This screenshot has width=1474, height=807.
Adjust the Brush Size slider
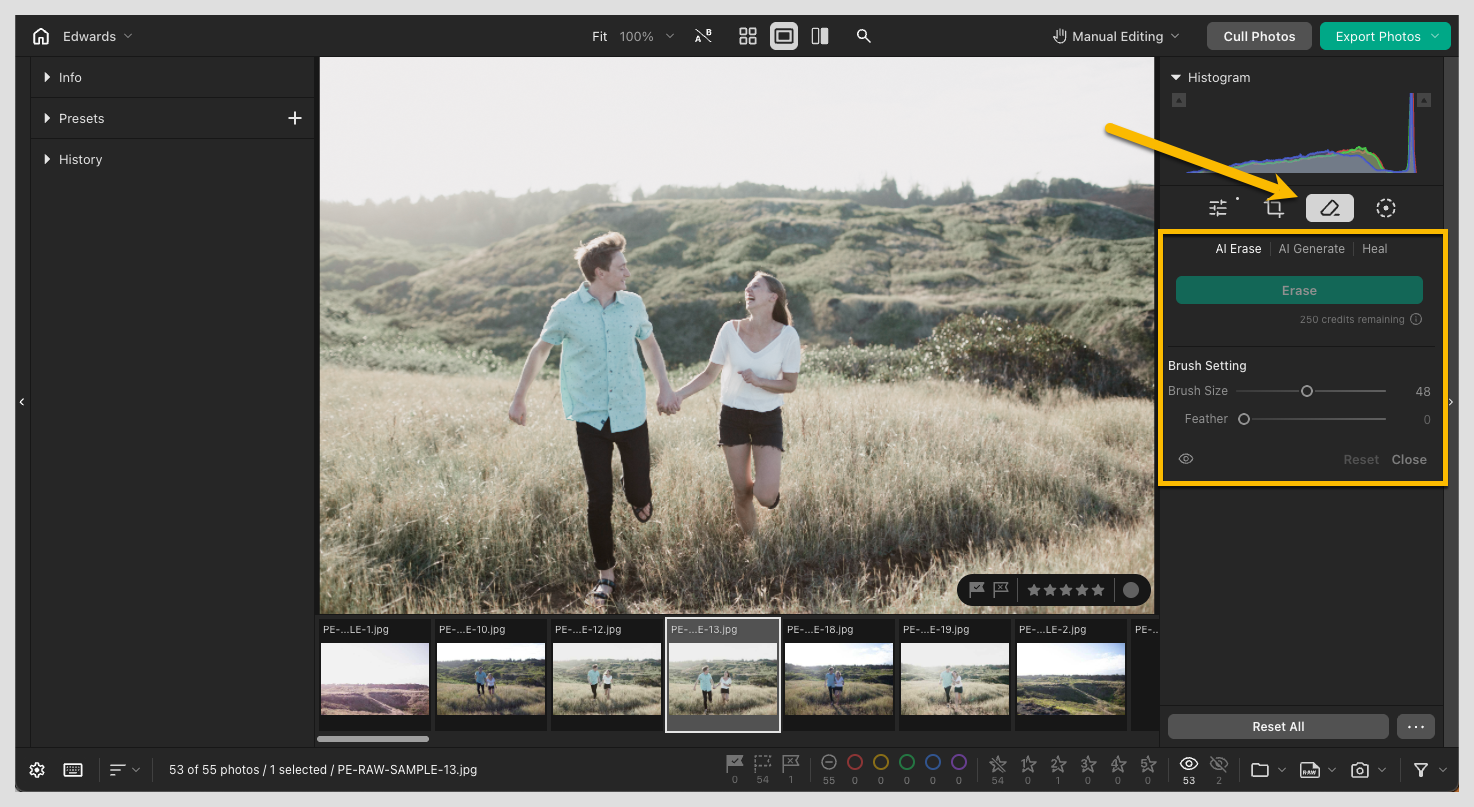[x=1310, y=391]
